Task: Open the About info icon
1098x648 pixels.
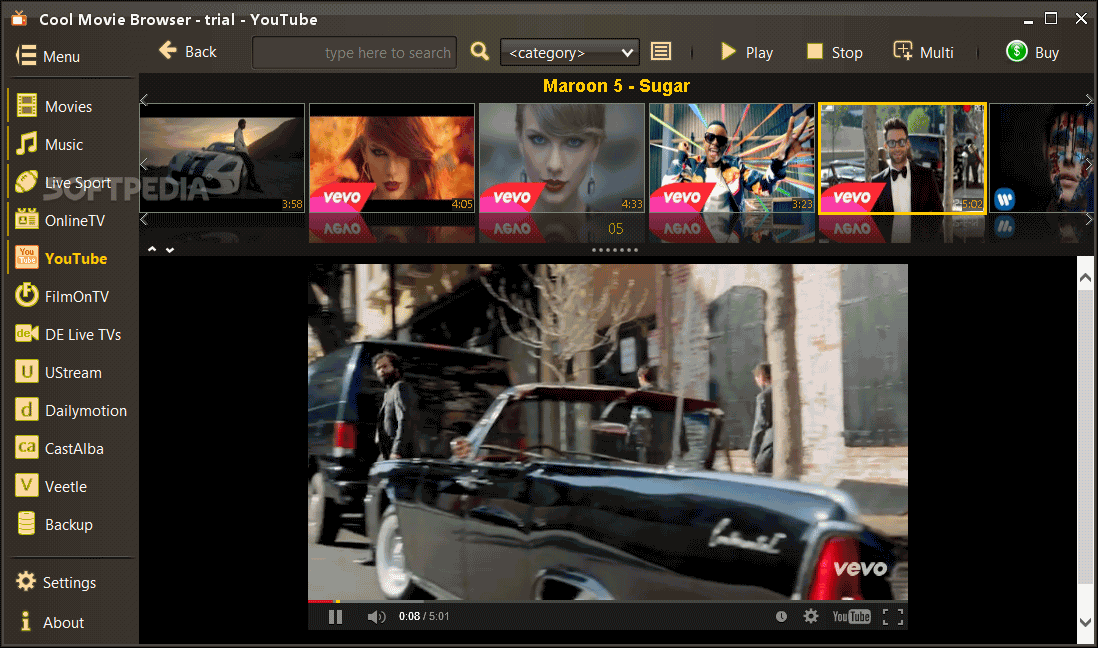Action: click(26, 621)
